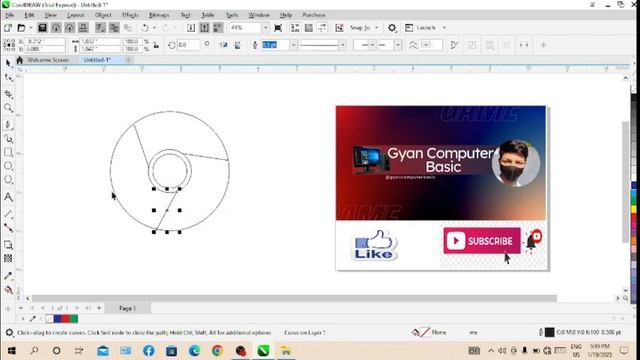Open the File menu
The image size is (640, 360).
10,15
